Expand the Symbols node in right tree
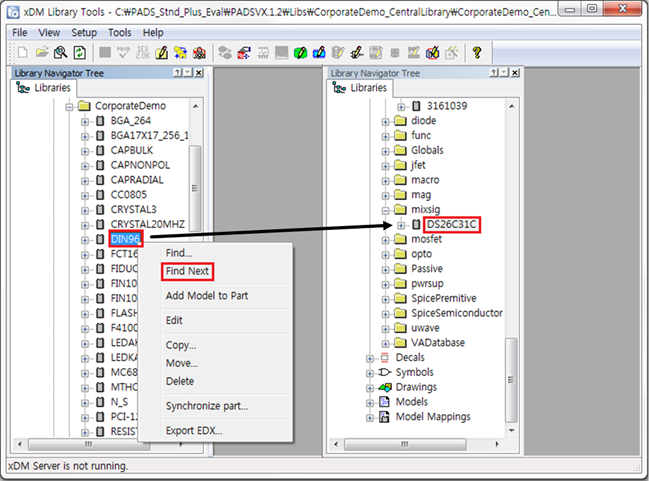 [x=370, y=373]
